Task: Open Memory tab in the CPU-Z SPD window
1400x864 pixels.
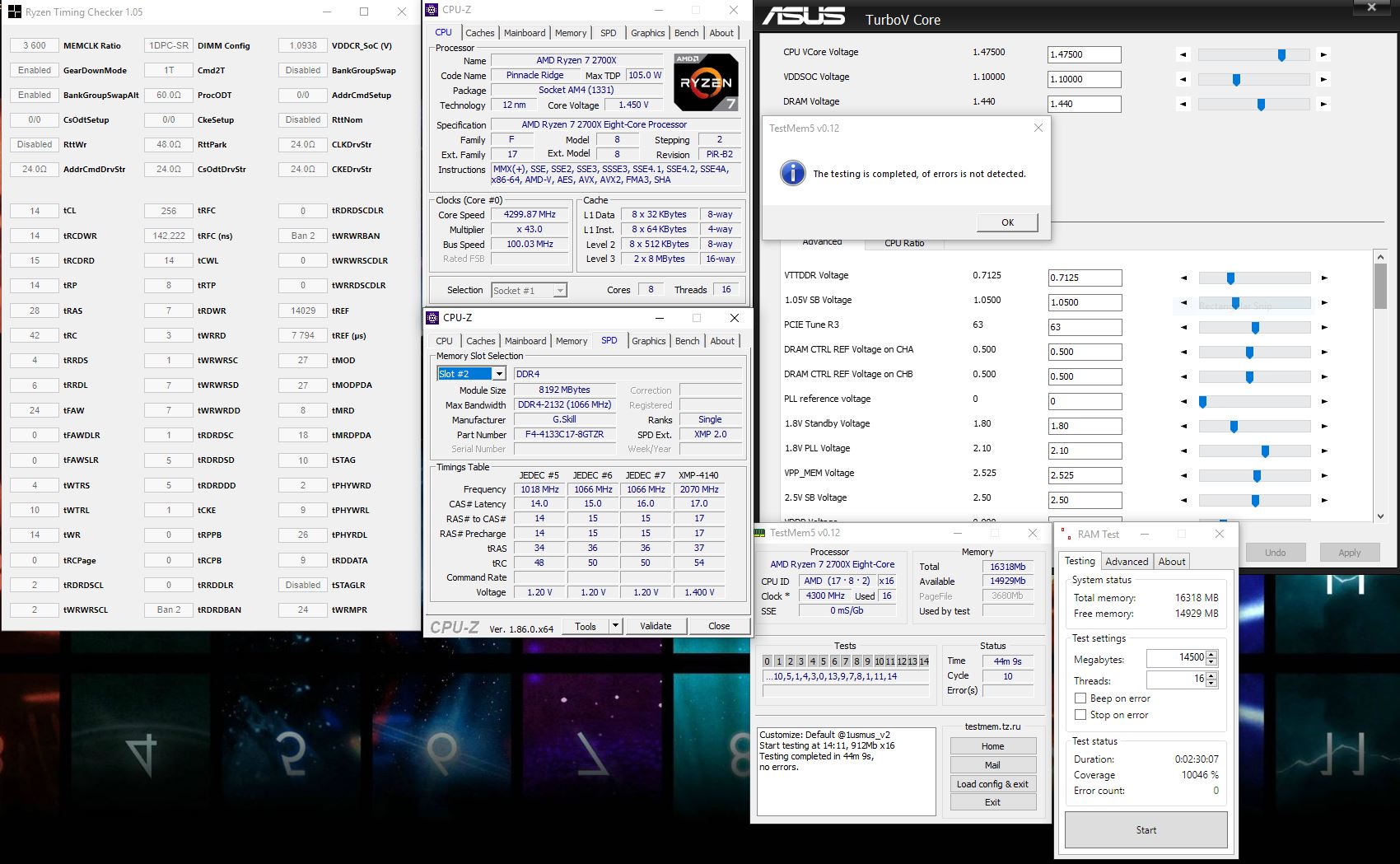Action: [x=572, y=341]
